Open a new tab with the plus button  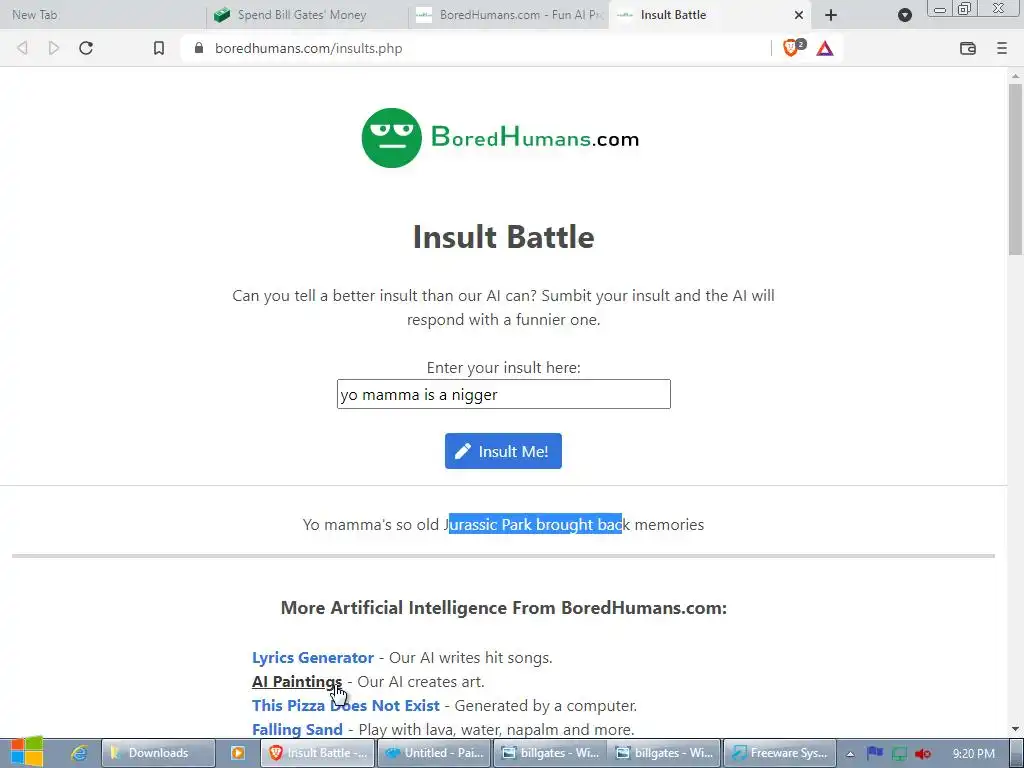tap(831, 15)
